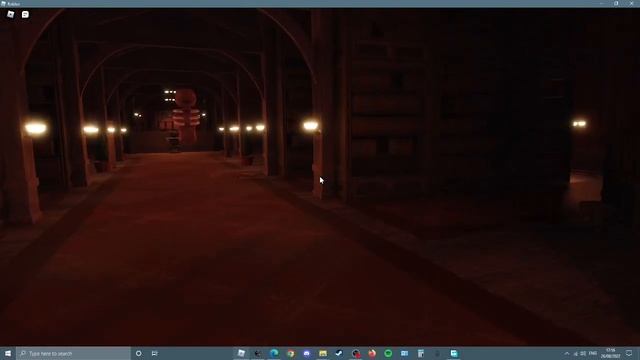Open Steam from the taskbar
Image resolution: width=640 pixels, height=360 pixels.
click(339, 353)
